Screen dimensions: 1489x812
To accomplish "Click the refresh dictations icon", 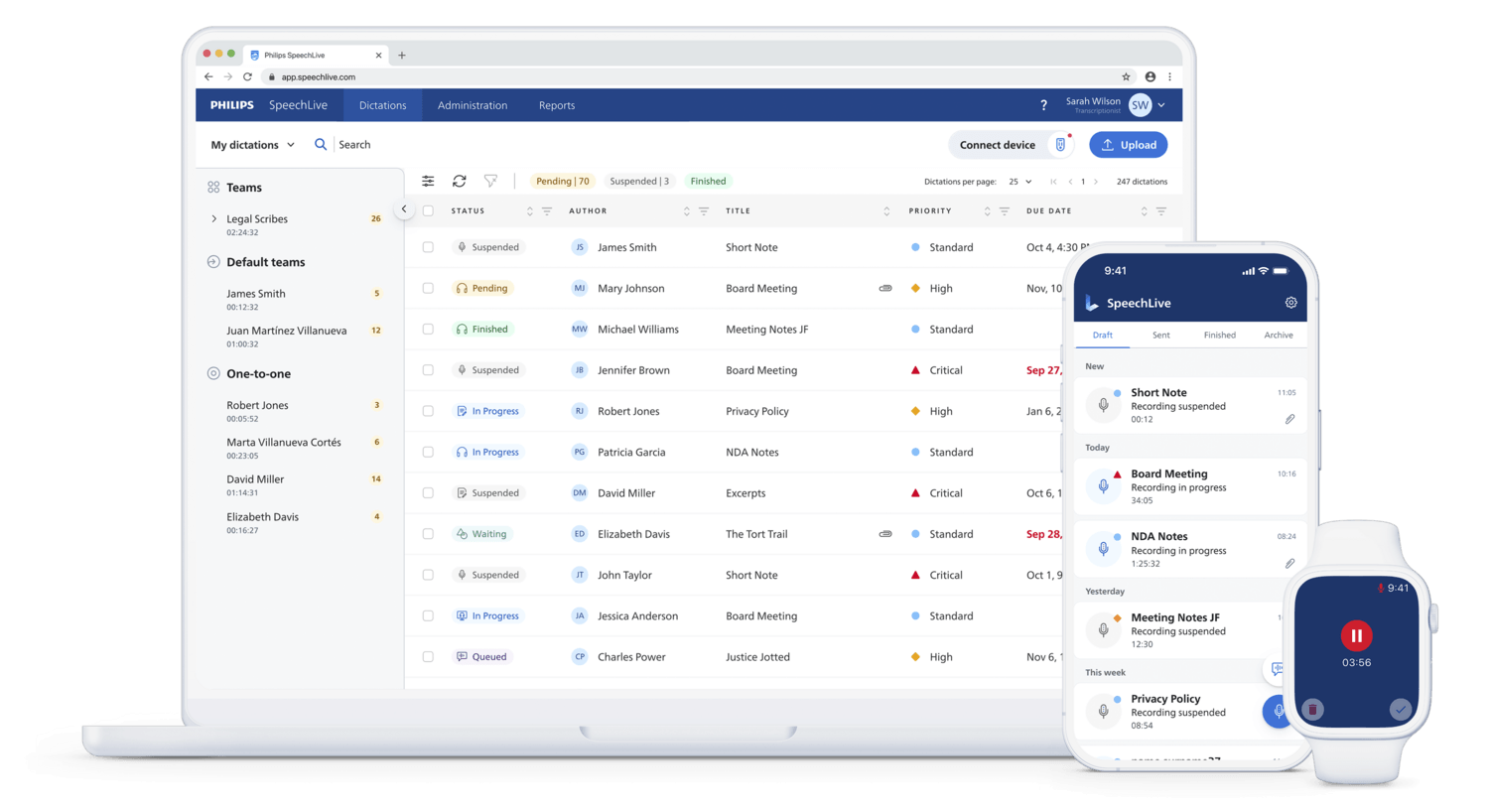I will coord(459,181).
